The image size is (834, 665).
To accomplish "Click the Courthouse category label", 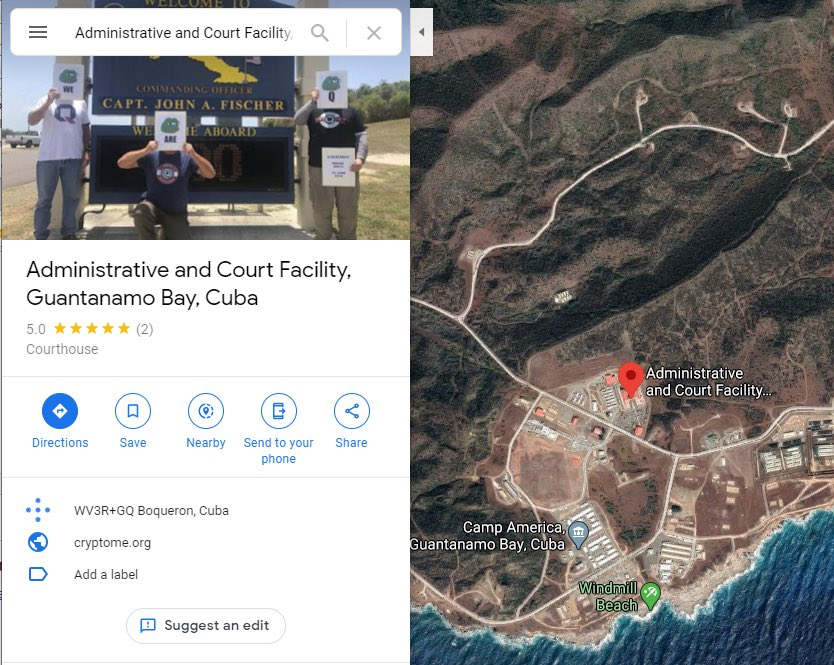I will tap(62, 349).
